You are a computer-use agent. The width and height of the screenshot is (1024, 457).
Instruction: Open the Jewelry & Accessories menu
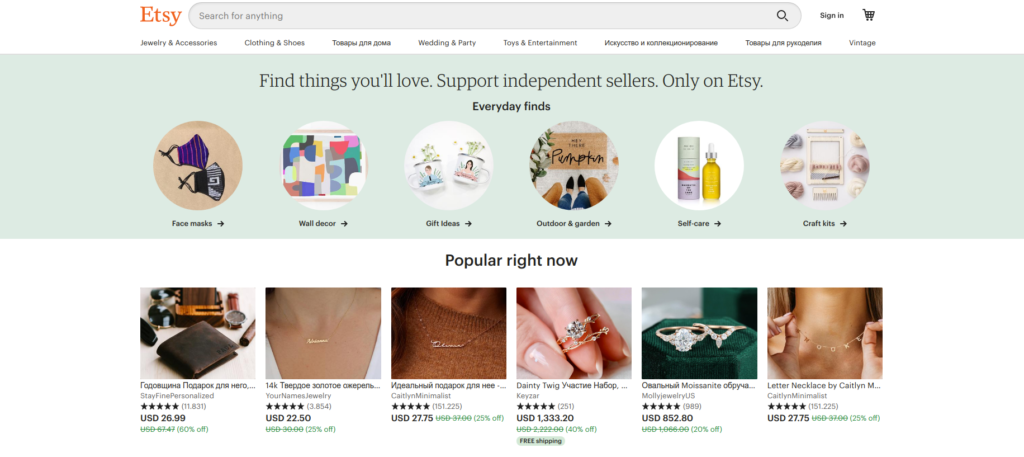tap(178, 43)
